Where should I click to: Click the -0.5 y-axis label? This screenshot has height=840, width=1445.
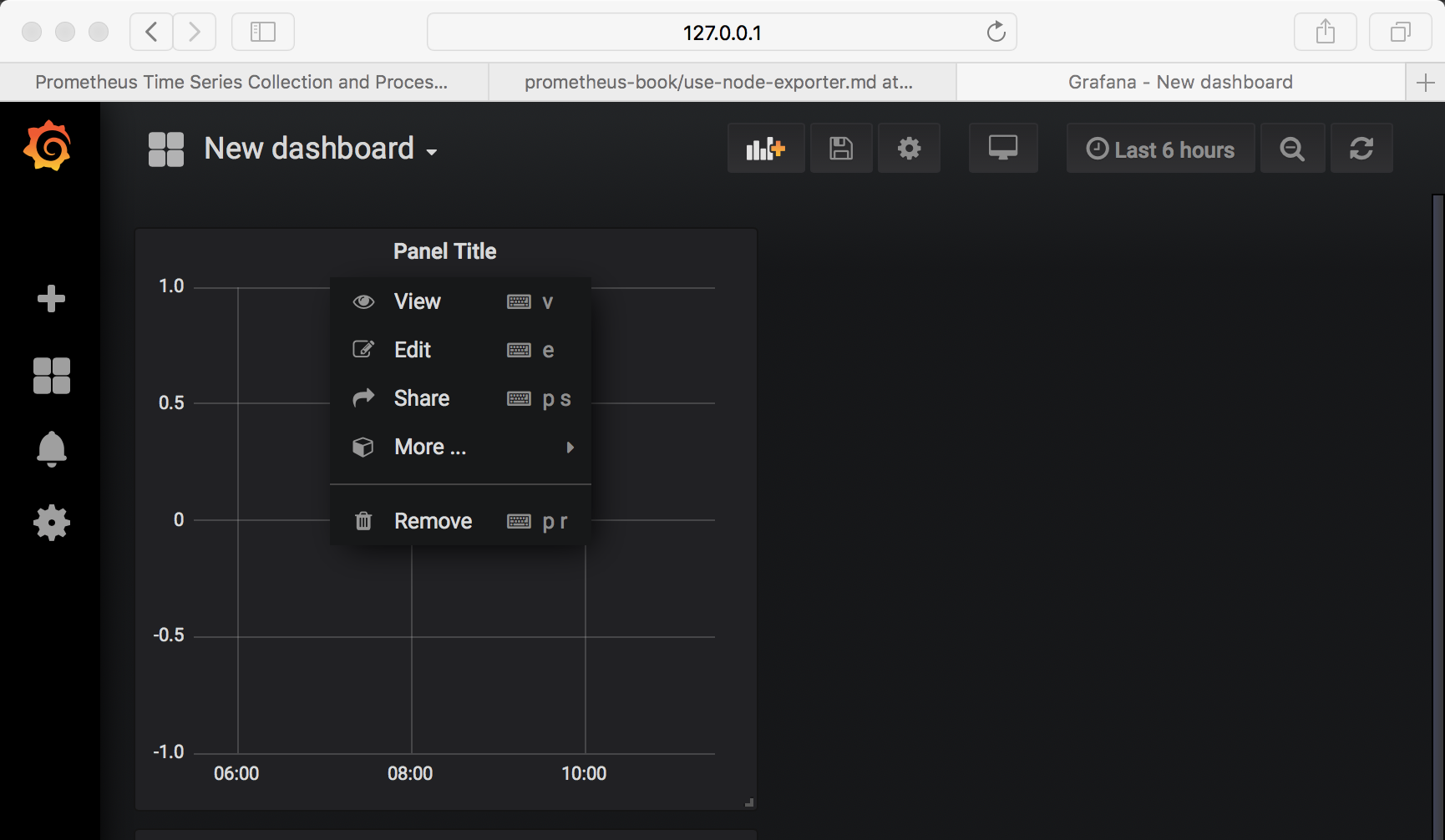click(168, 635)
